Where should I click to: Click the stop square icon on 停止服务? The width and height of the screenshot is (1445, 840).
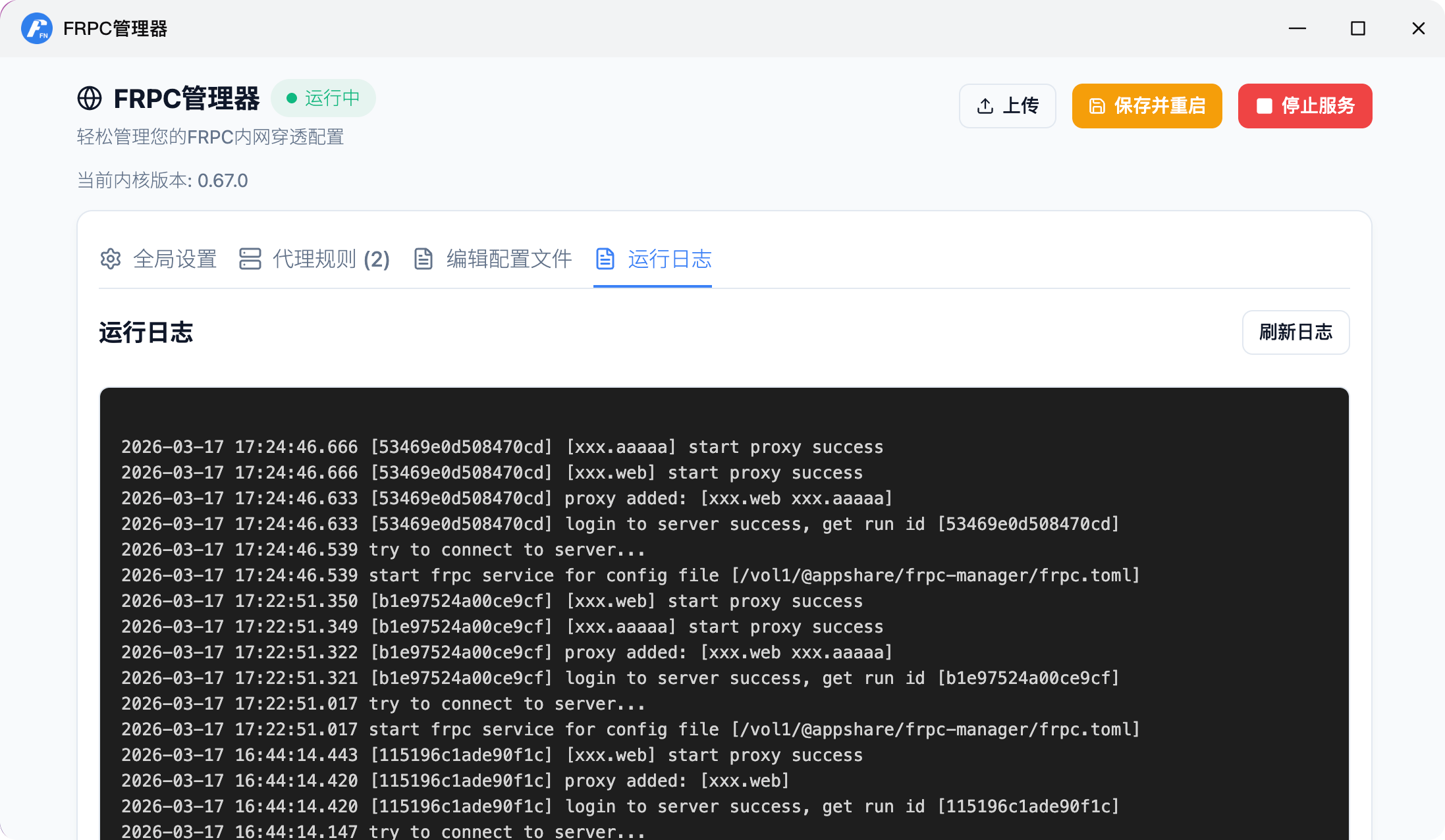1264,106
